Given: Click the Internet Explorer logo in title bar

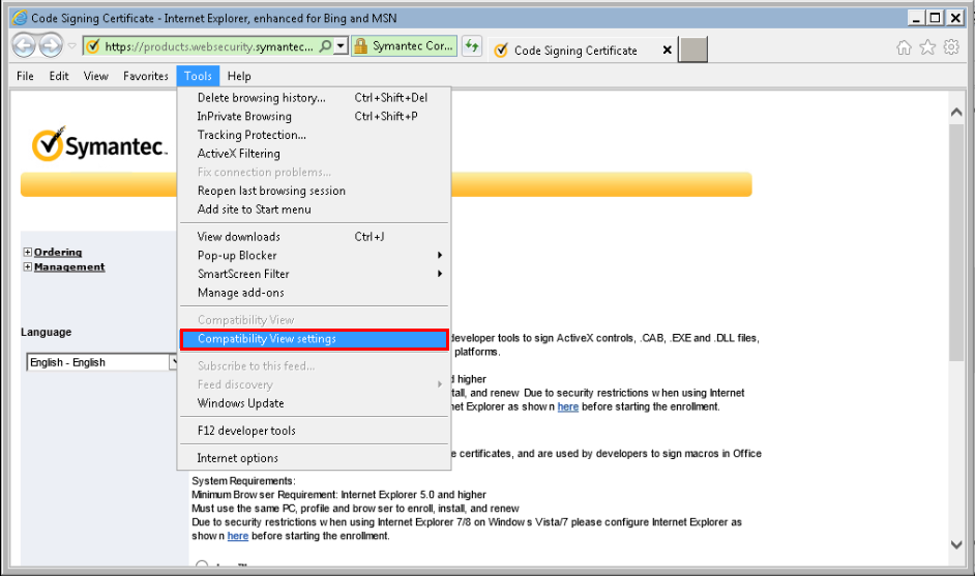Looking at the screenshot, I should pyautogui.click(x=20, y=17).
